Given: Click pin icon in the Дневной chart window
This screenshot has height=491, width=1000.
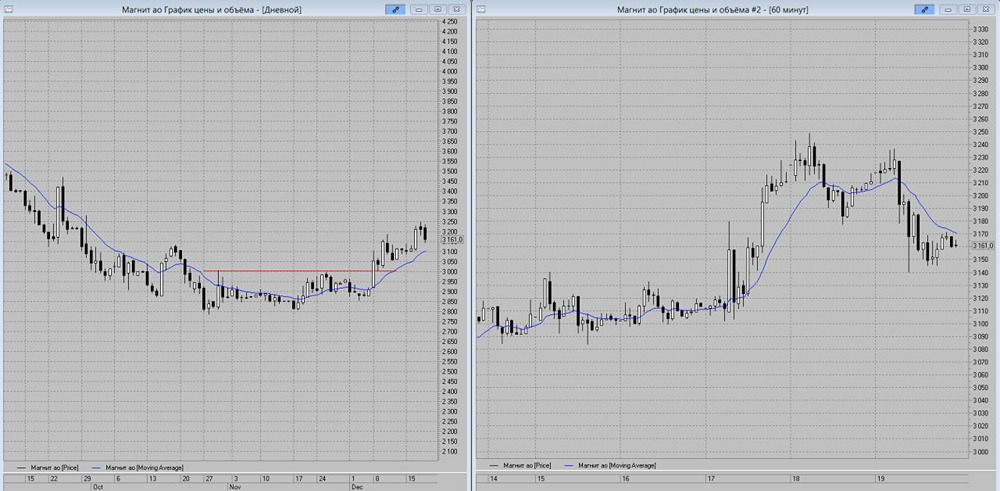Looking at the screenshot, I should tap(396, 8).
